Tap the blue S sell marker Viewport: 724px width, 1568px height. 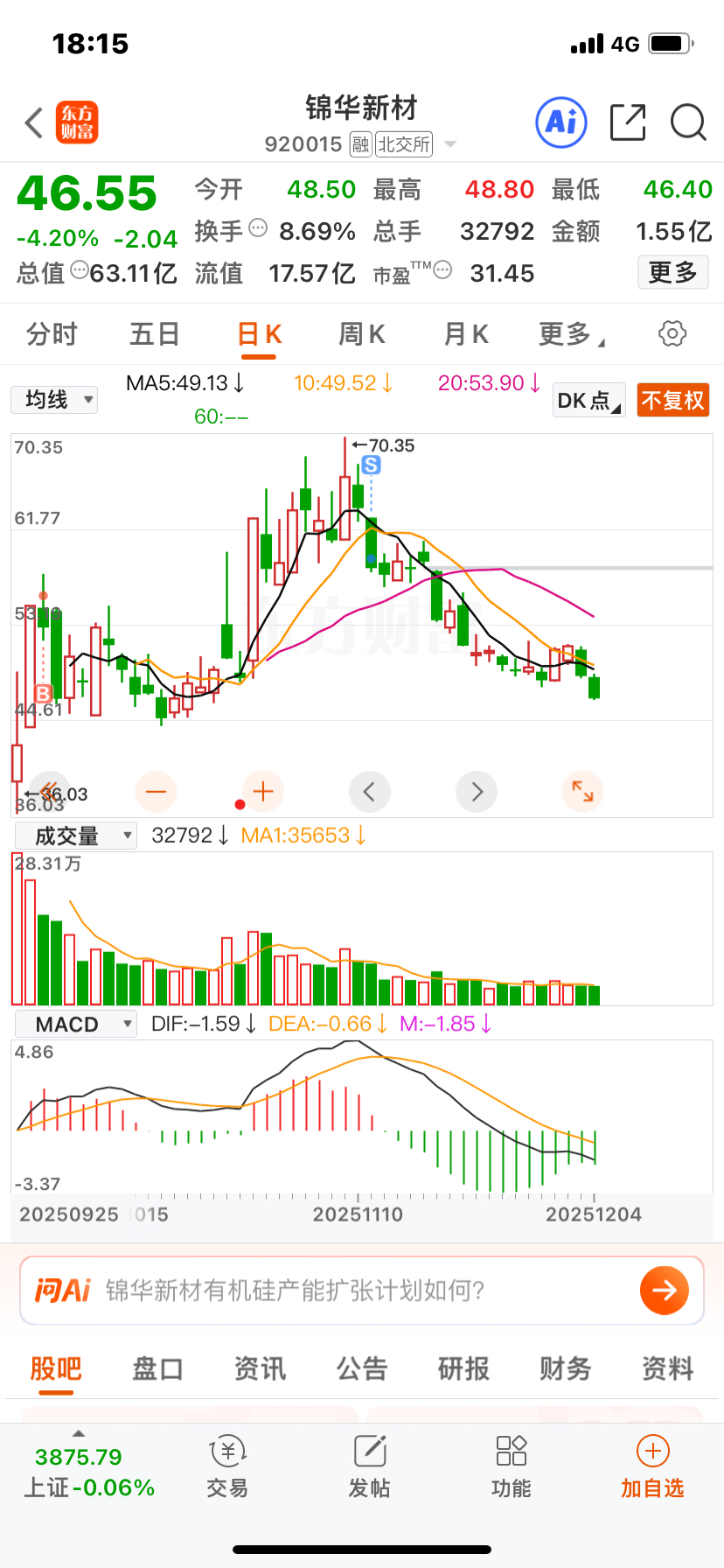click(x=371, y=465)
